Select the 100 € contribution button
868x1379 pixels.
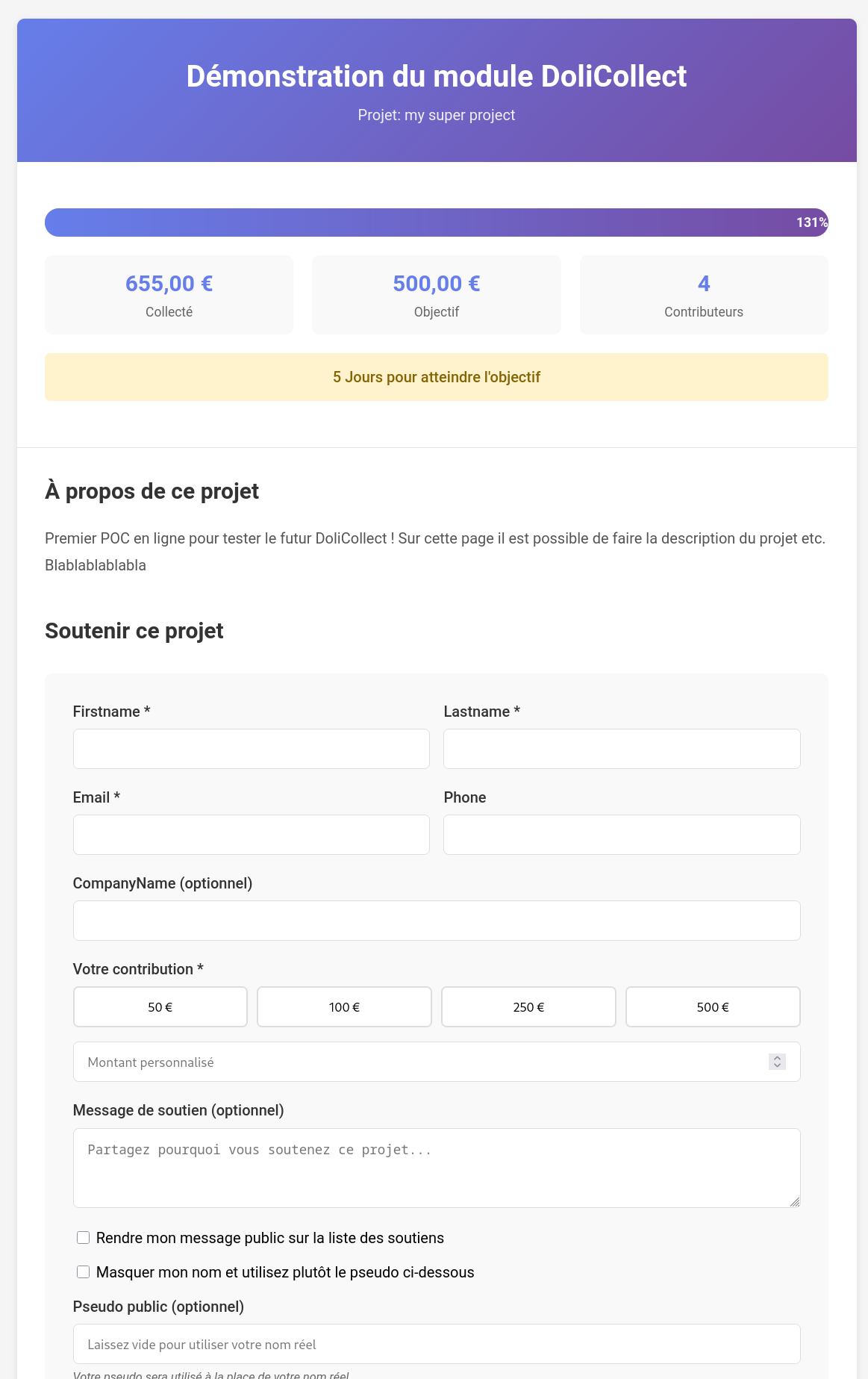[344, 1007]
